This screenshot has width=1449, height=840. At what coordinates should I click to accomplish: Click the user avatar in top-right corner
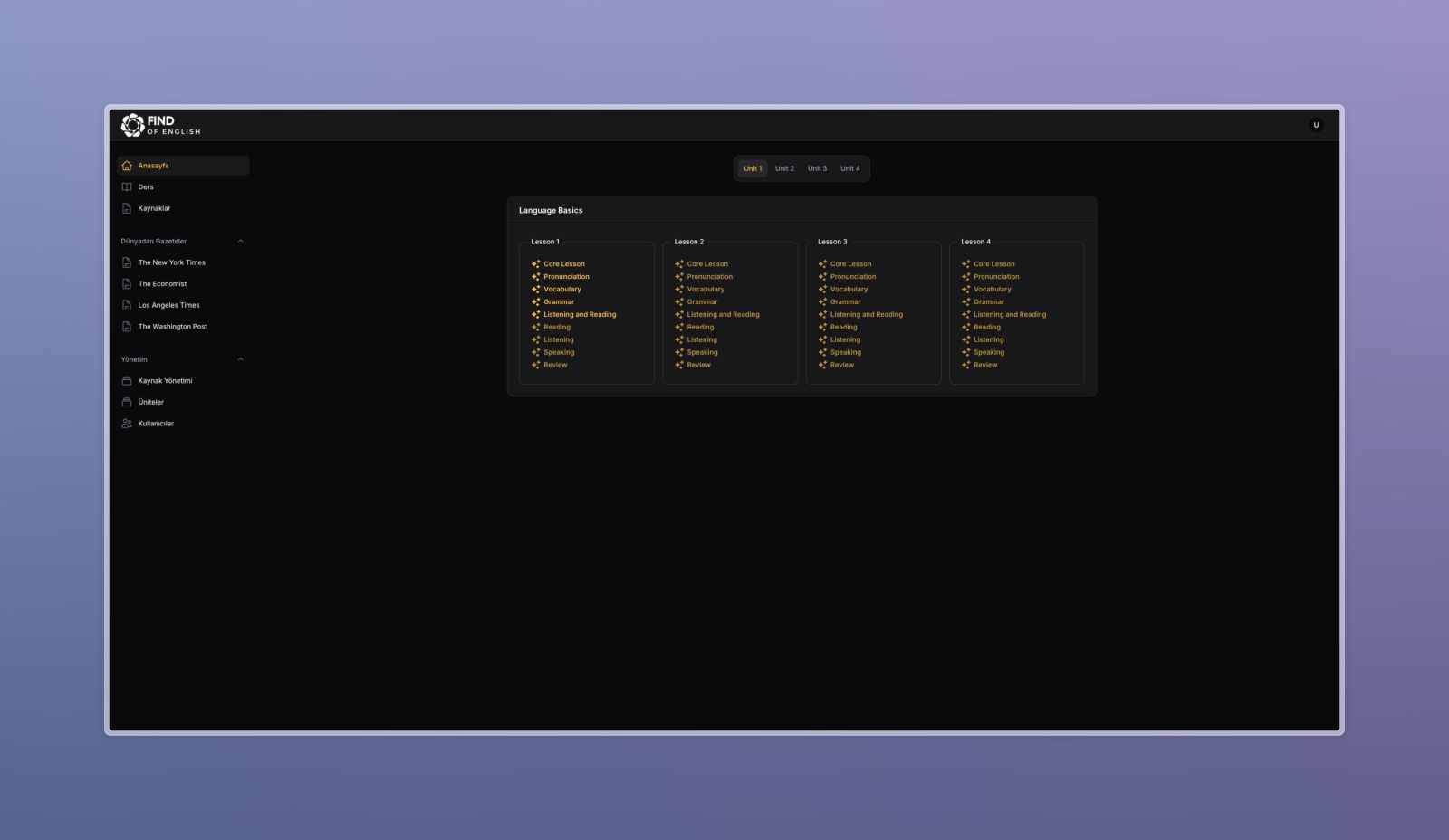pyautogui.click(x=1315, y=125)
